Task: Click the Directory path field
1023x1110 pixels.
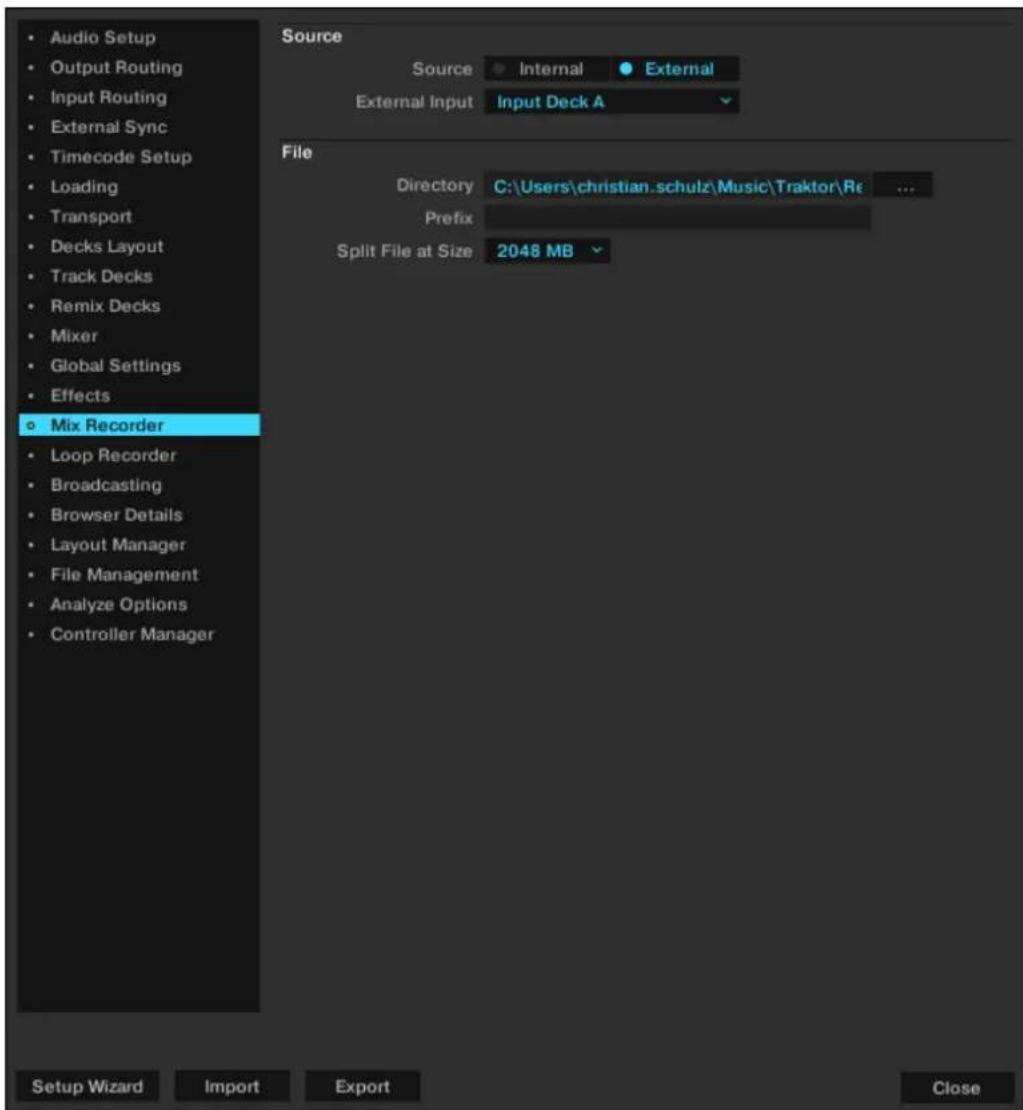Action: point(678,186)
